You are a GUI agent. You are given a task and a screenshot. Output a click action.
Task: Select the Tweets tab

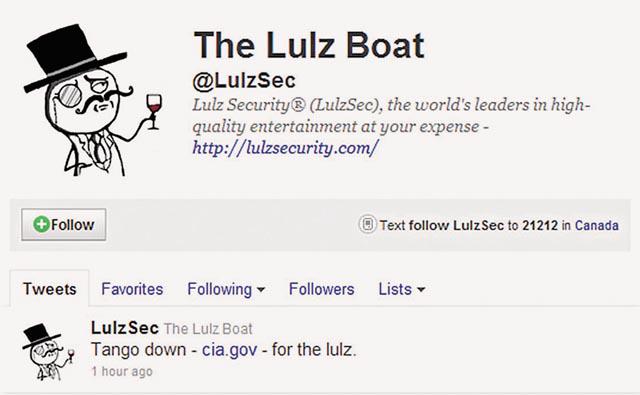(x=49, y=289)
